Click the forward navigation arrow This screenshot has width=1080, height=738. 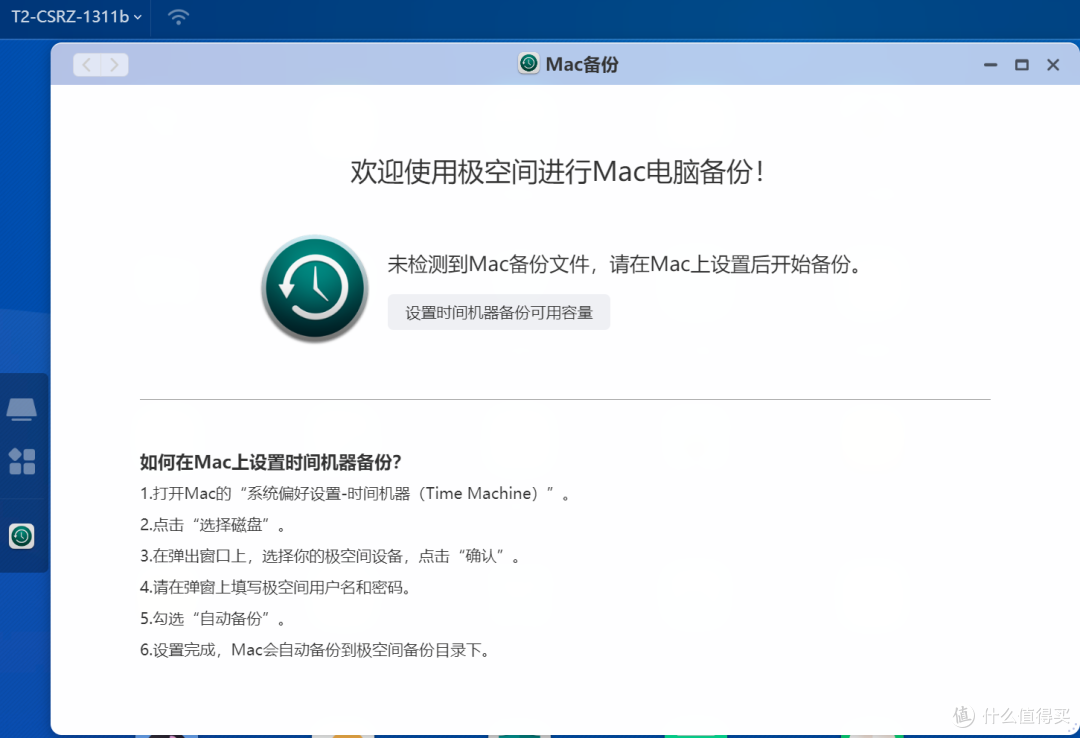[x=114, y=65]
